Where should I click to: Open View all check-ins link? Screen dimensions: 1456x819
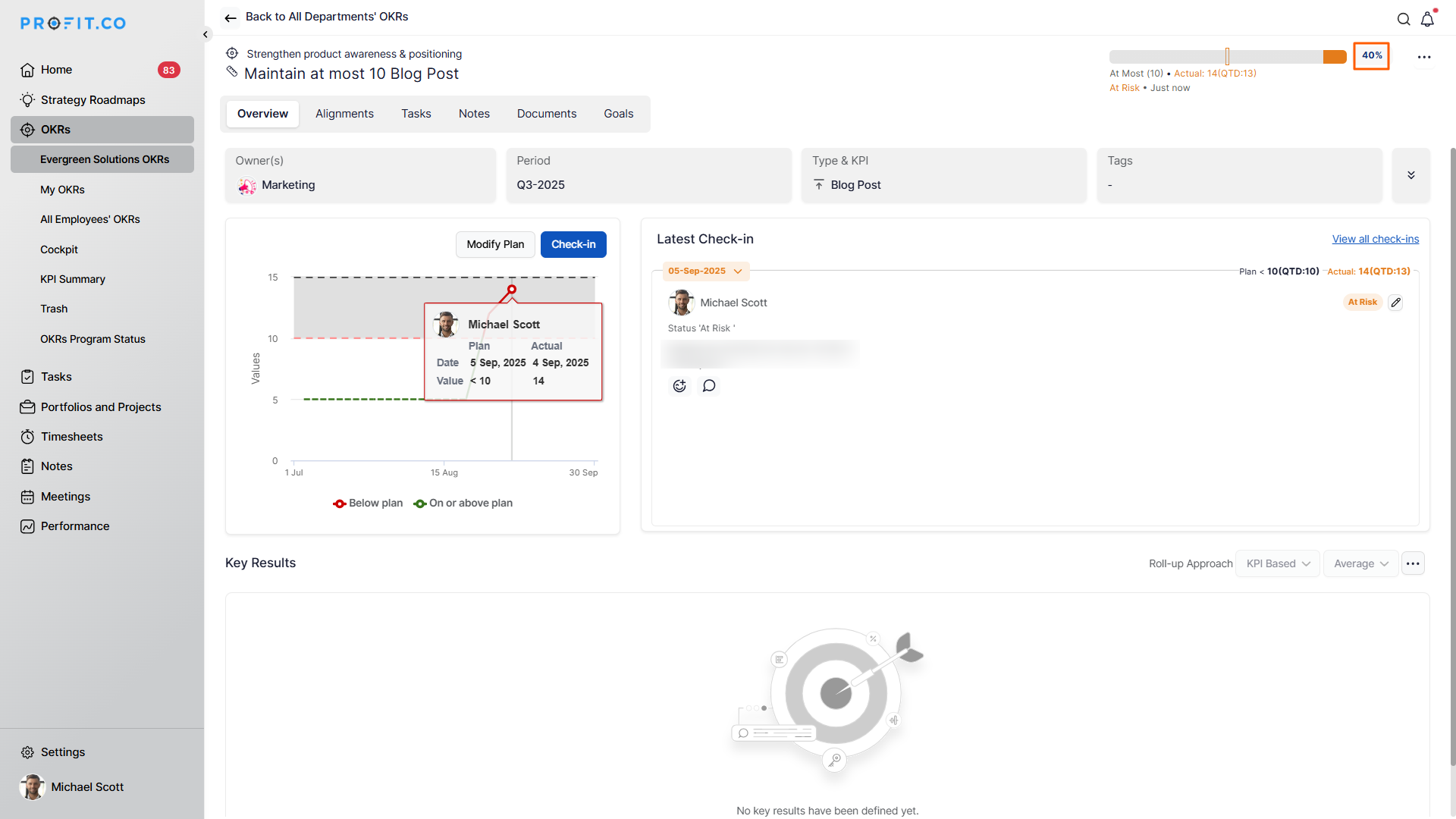(1375, 239)
